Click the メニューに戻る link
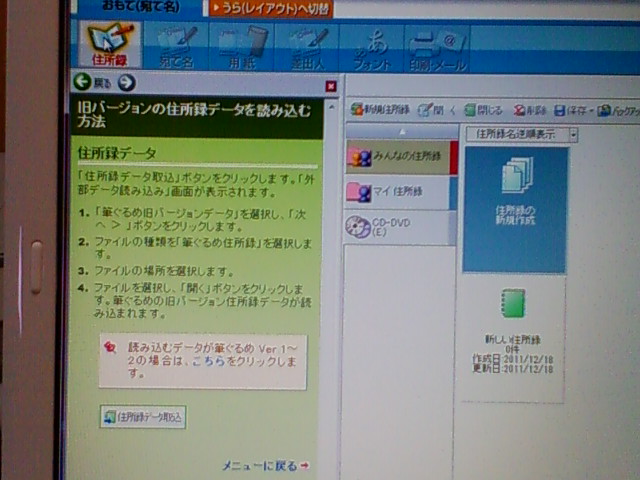Image resolution: width=640 pixels, height=480 pixels. coord(265,465)
